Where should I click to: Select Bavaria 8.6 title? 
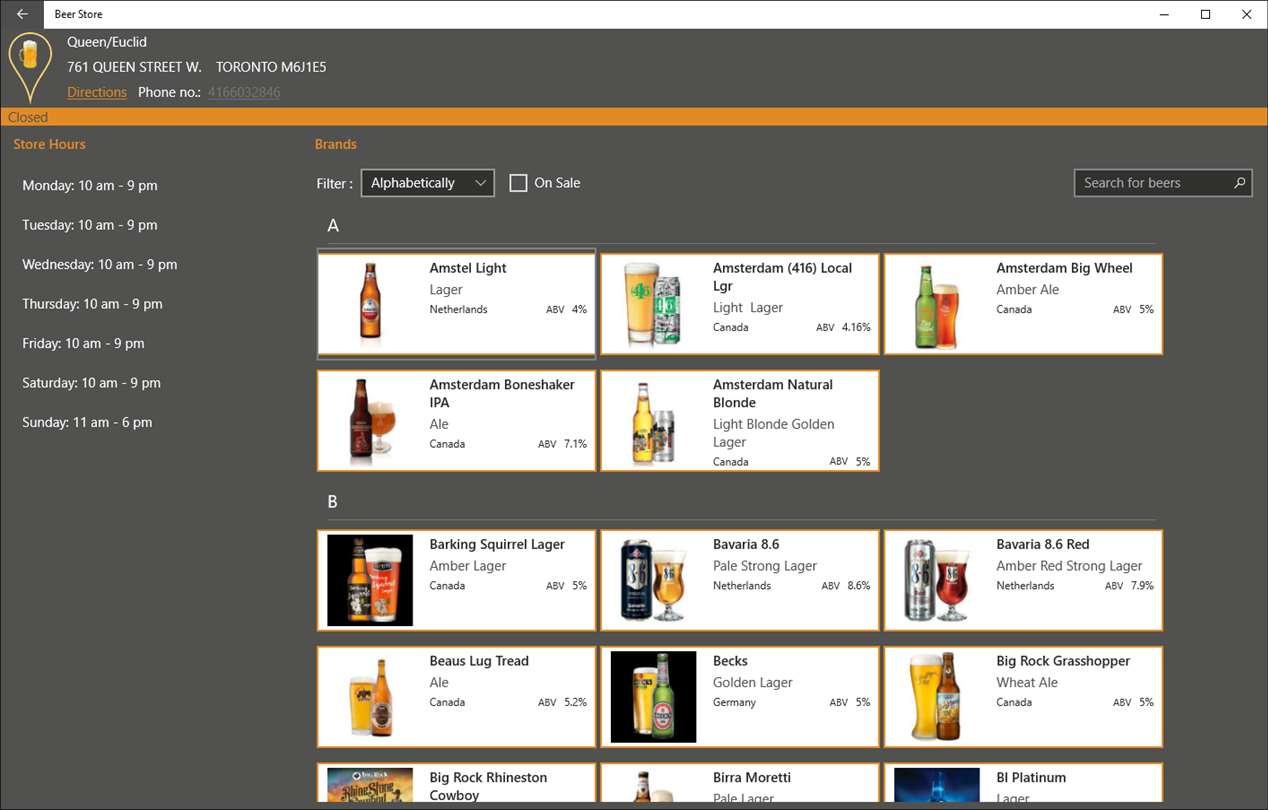[x=746, y=544]
